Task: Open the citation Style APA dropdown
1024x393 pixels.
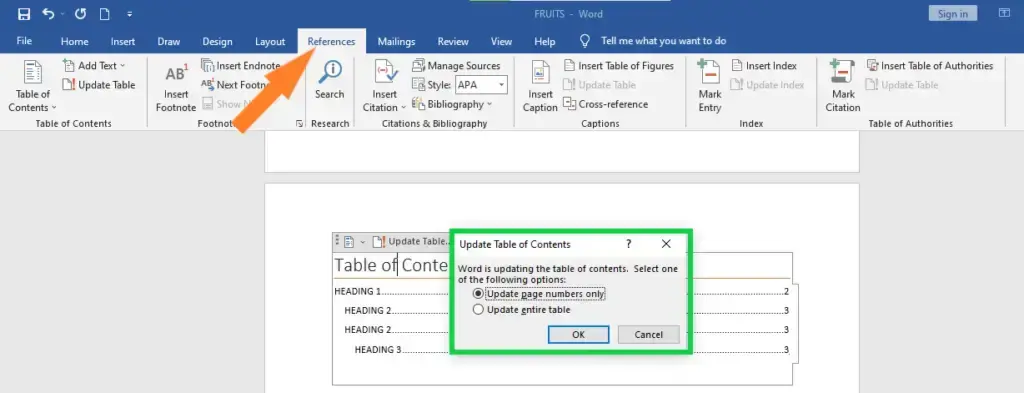Action: click(x=481, y=85)
